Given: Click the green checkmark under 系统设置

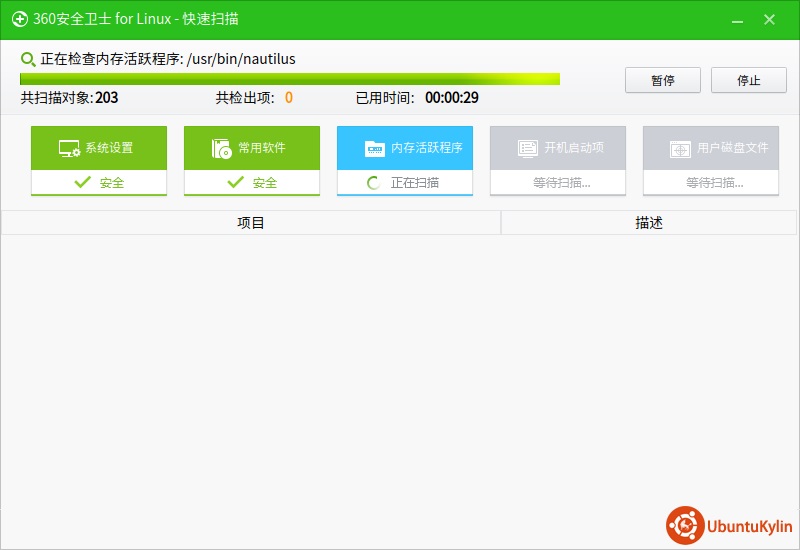Looking at the screenshot, I should pos(83,182).
